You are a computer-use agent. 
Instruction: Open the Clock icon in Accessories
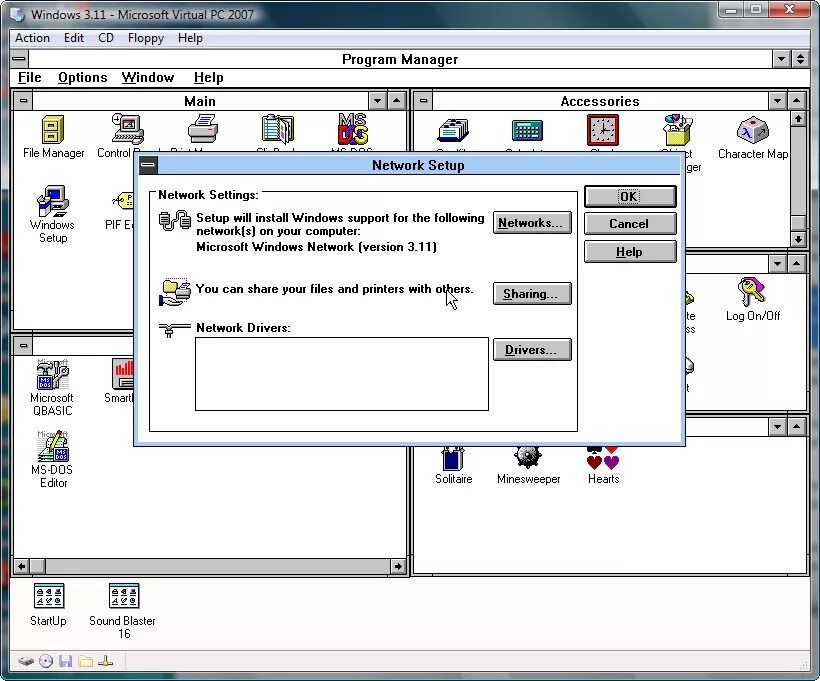(602, 130)
